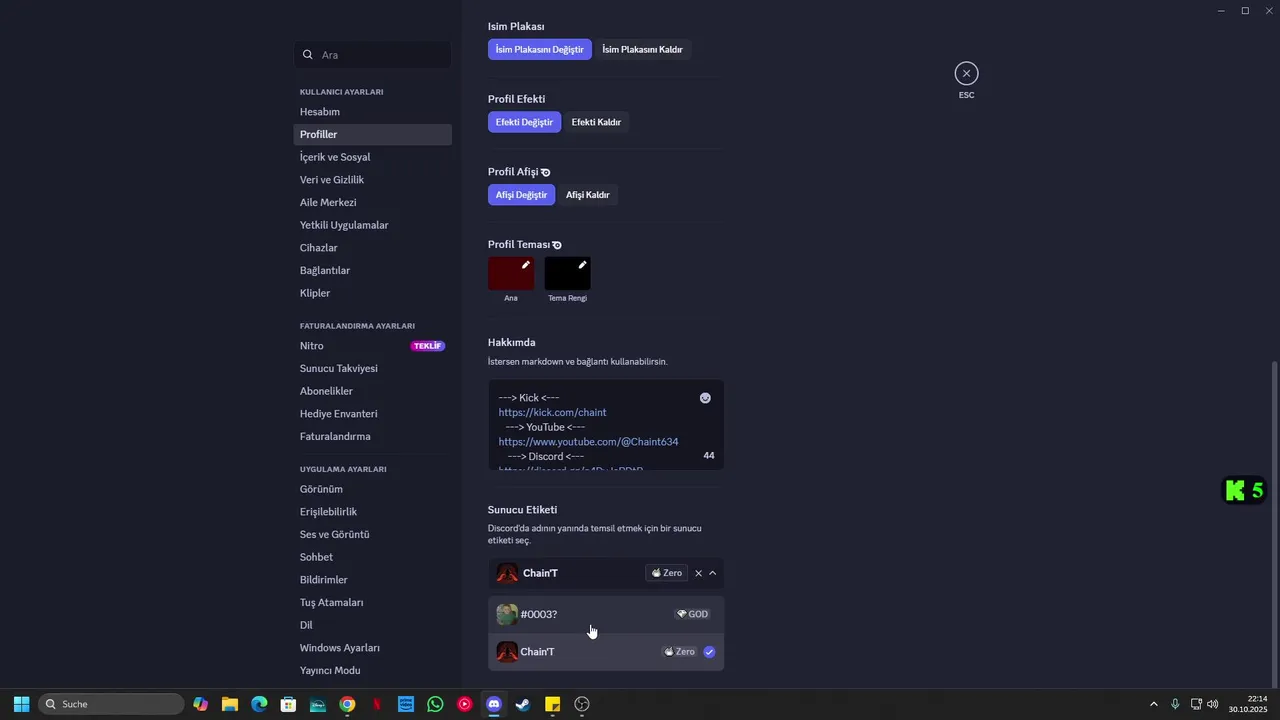The height and width of the screenshot is (720, 1280).
Task: Click the Chain'T server avatar in dropdown header
Action: [507, 573]
